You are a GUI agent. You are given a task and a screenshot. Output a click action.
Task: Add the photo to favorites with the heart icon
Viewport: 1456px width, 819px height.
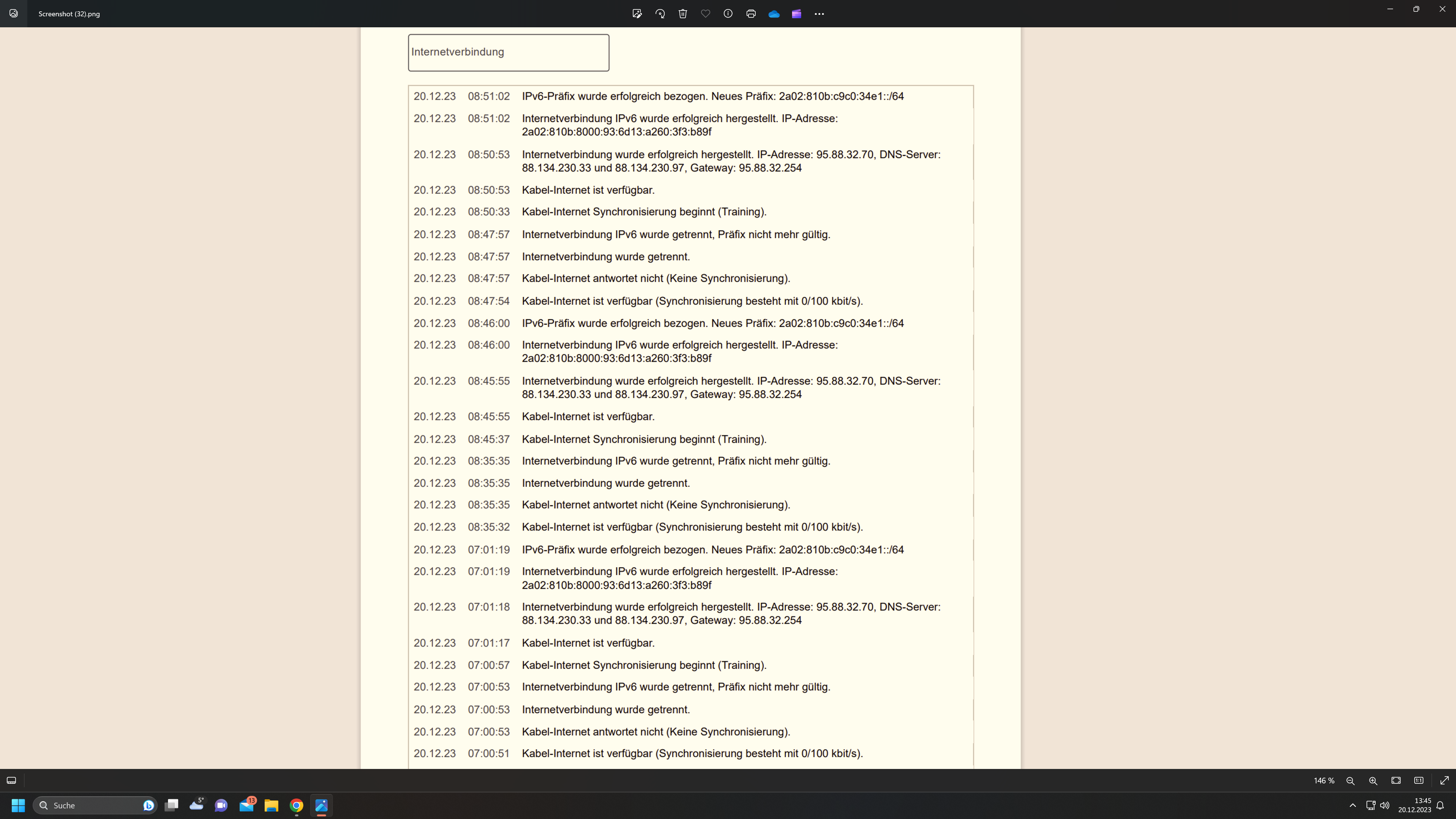(705, 14)
